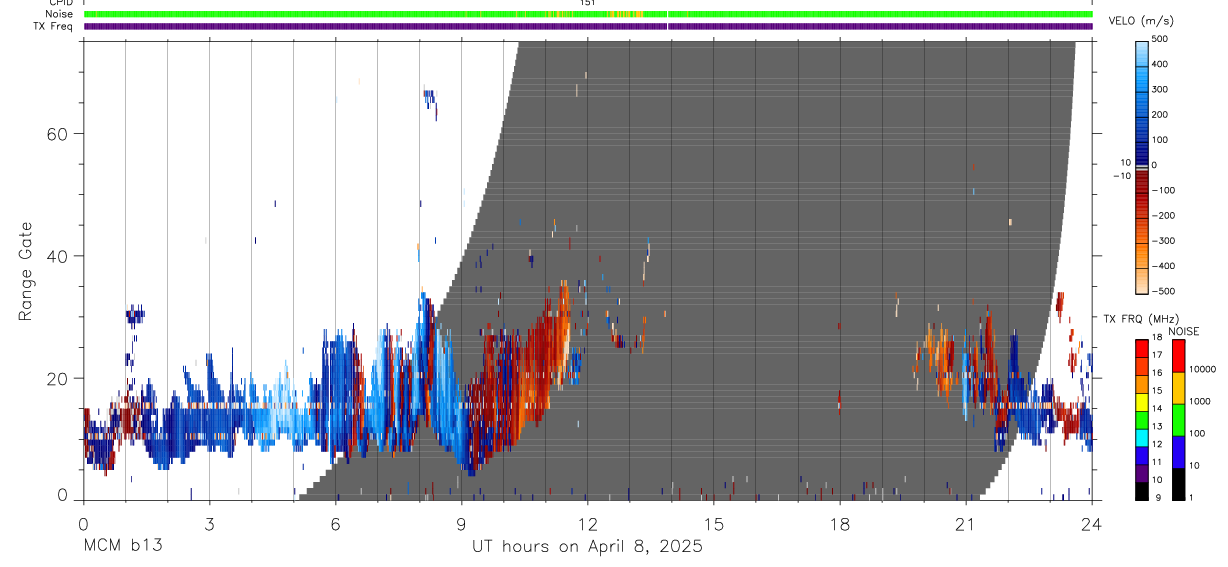Click the 24 hour tick label
The width and height of the screenshot is (1228, 567).
(x=1092, y=523)
